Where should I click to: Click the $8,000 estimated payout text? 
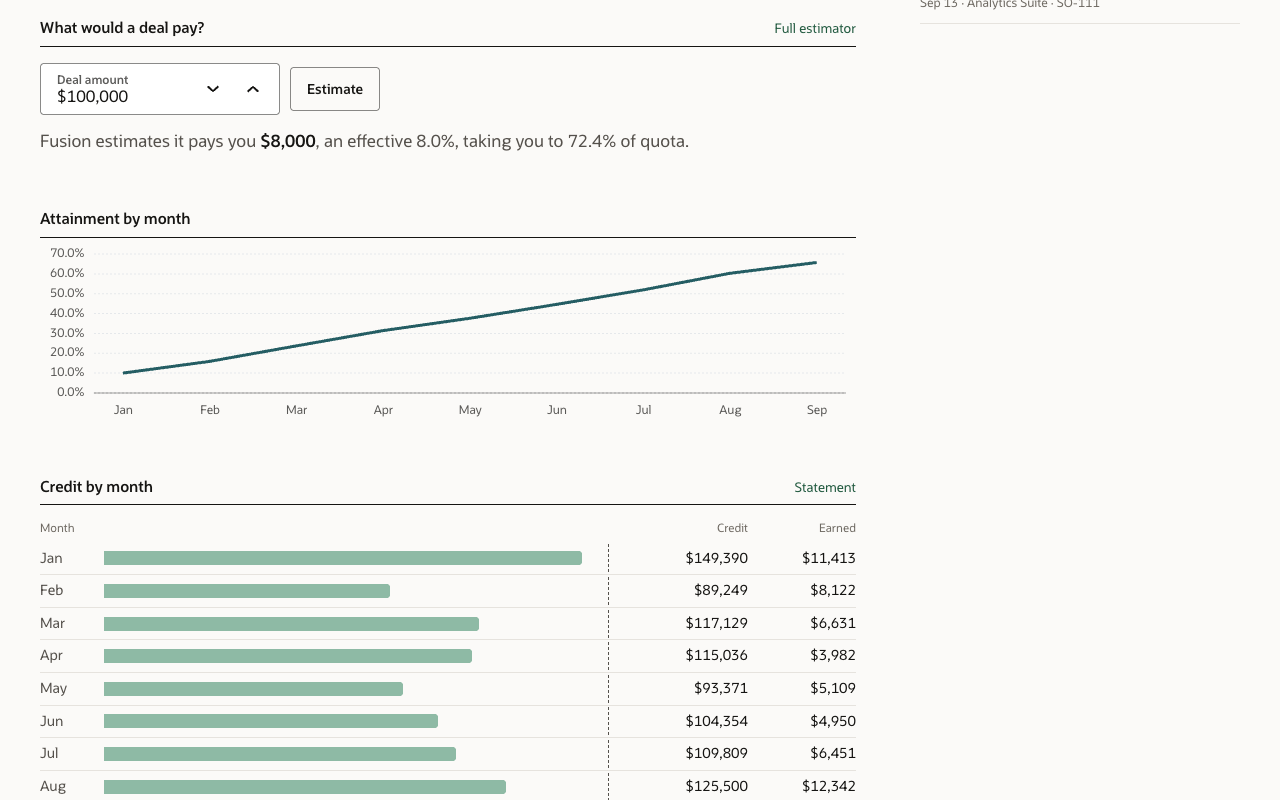(288, 141)
